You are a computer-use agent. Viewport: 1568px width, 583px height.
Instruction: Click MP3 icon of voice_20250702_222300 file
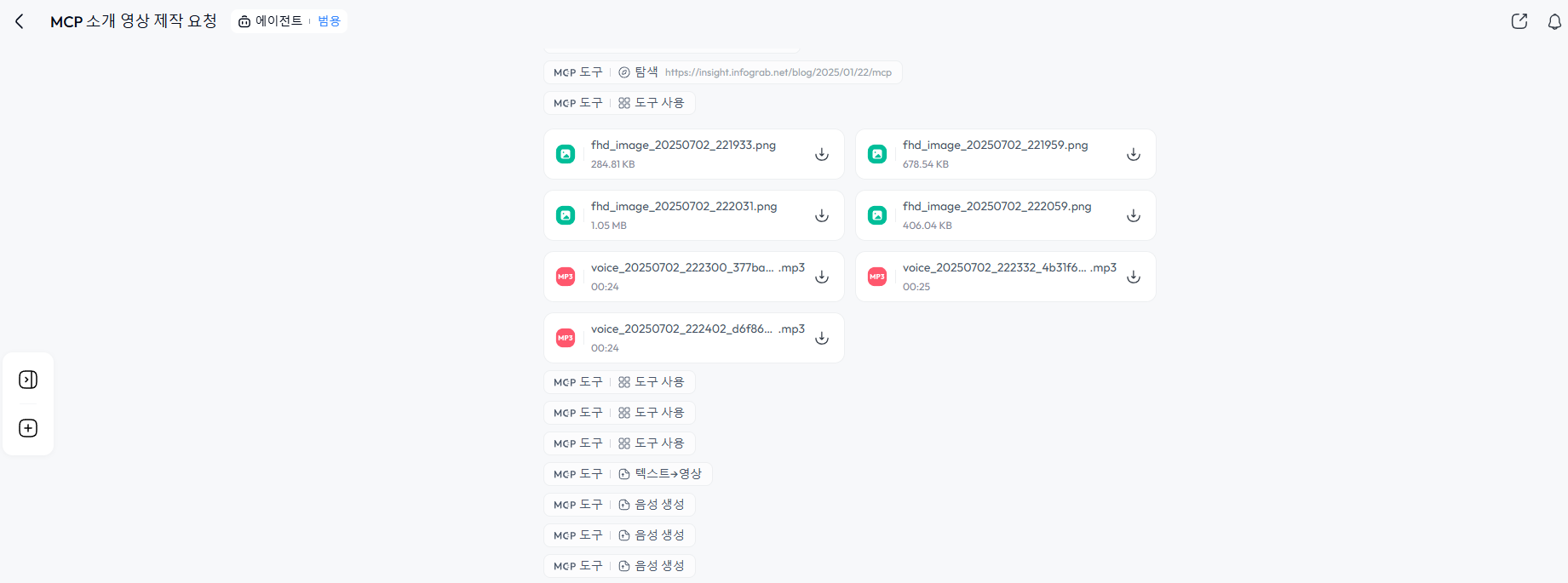566,277
